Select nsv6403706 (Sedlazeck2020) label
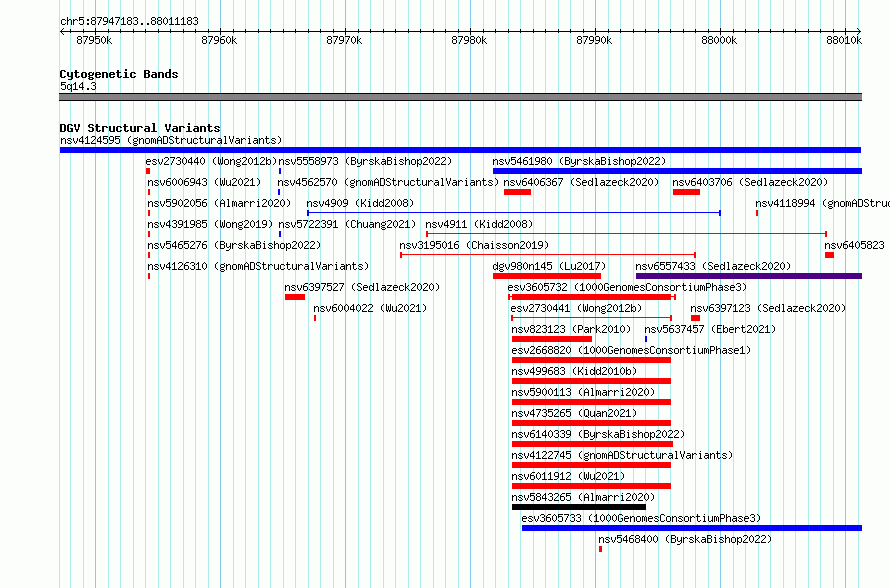890x588 pixels. pos(750,182)
